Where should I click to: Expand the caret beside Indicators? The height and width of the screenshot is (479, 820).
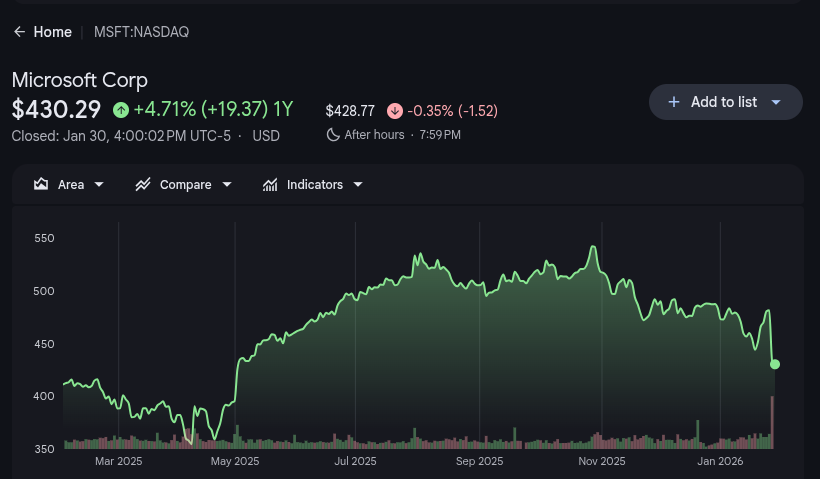[358, 185]
